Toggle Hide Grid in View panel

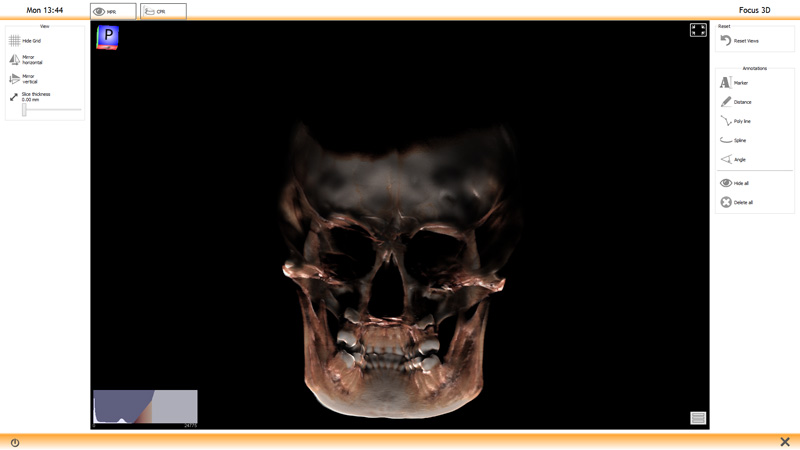(x=15, y=41)
